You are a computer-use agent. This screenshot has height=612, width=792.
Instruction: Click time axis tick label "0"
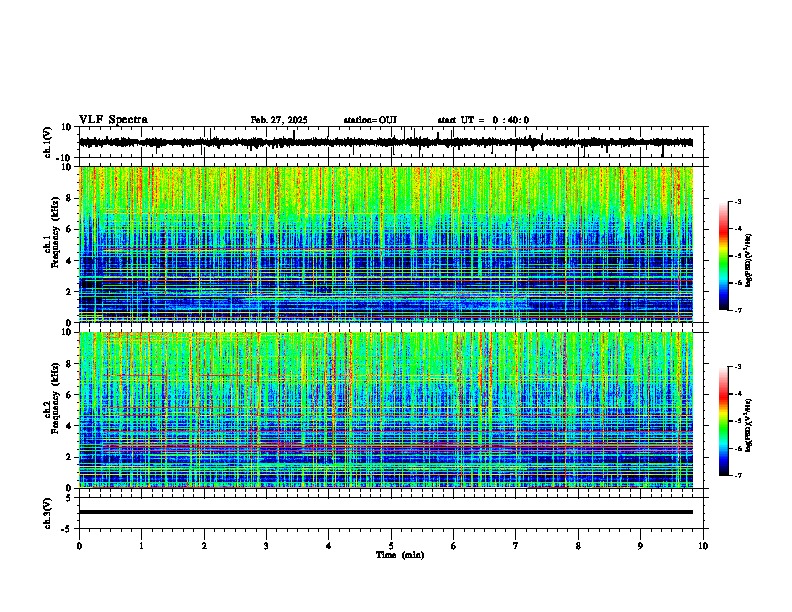point(79,546)
